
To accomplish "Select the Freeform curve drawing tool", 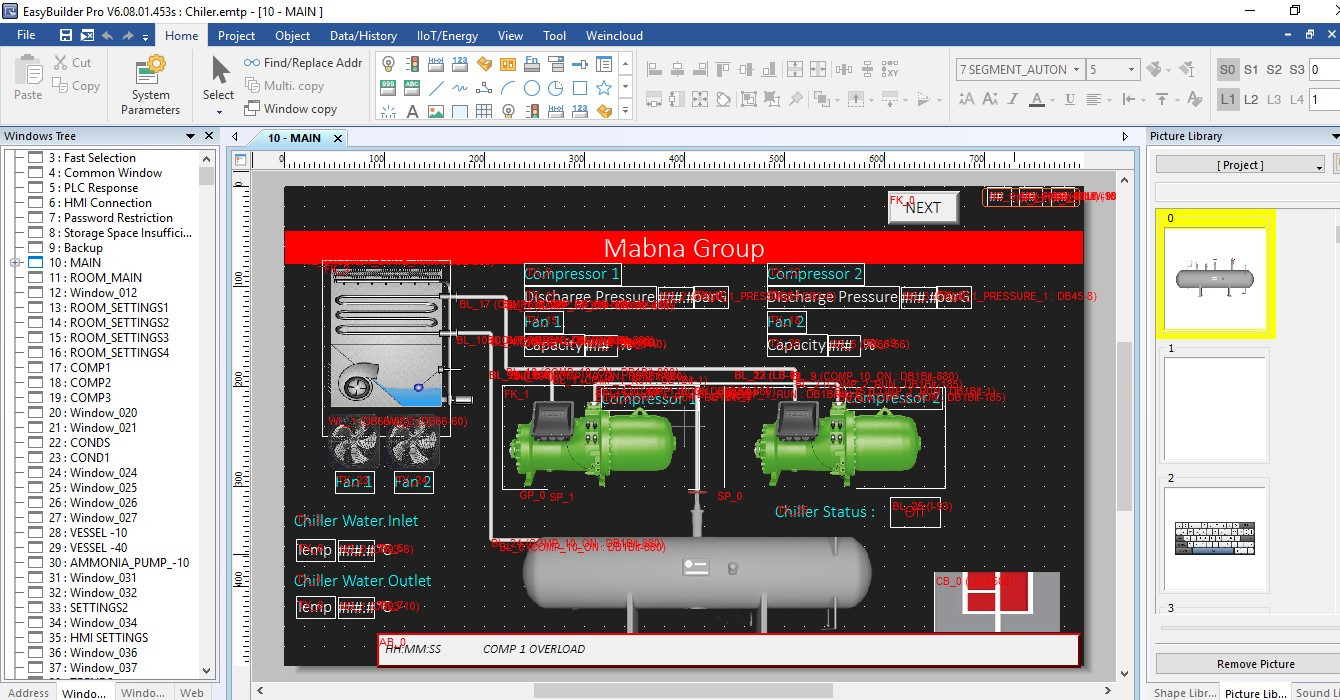I will coord(460,87).
